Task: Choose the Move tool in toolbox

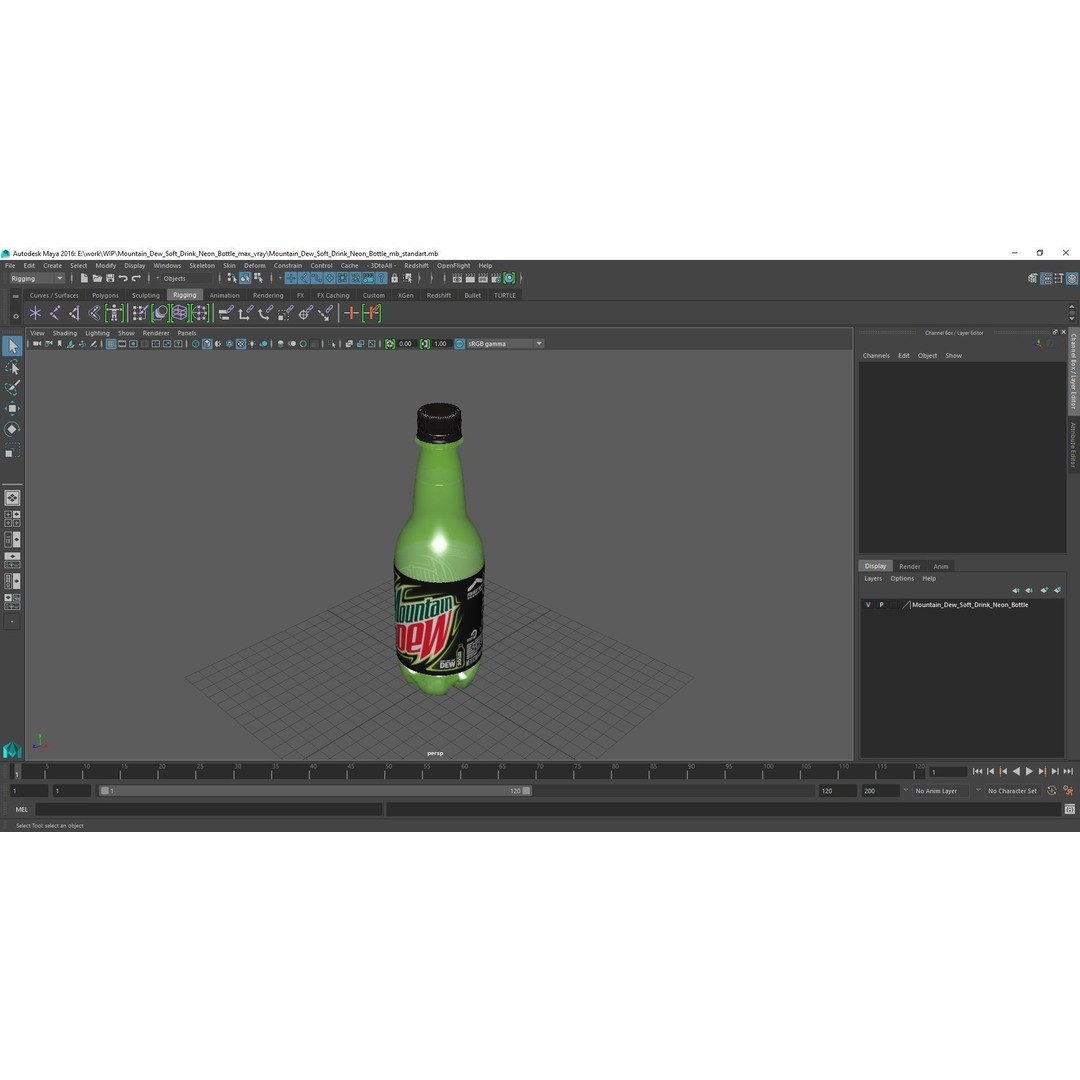Action: coord(12,408)
